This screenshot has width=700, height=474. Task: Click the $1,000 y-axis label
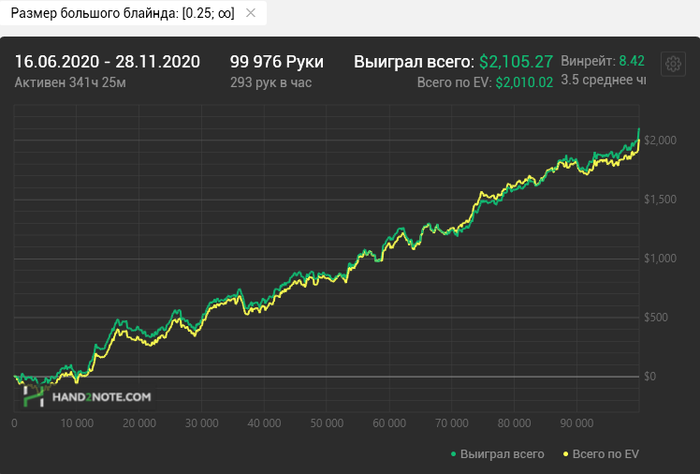[x=660, y=258]
